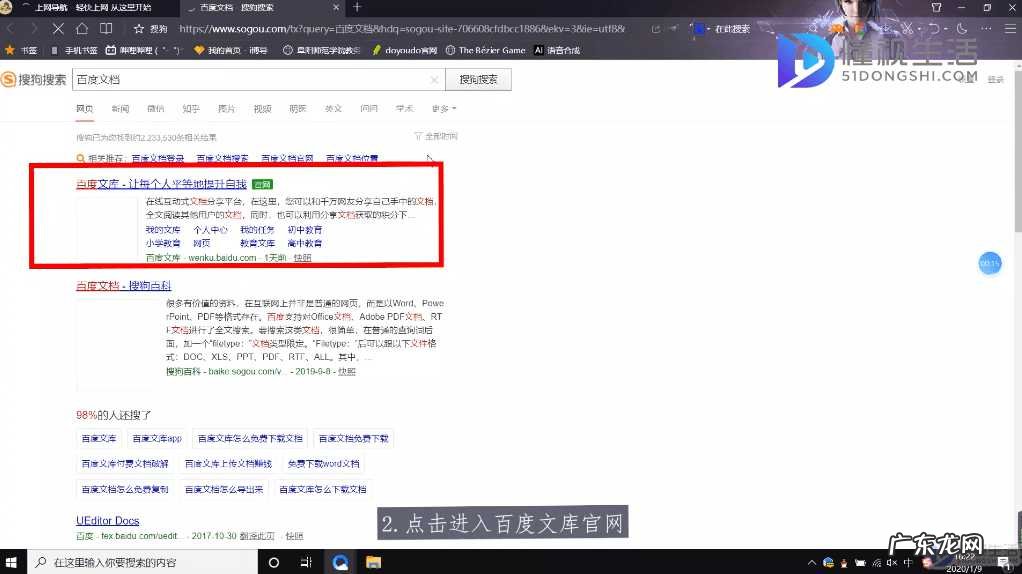Click the 搜狗搜索 search button
1022x574 pixels.
coord(478,79)
